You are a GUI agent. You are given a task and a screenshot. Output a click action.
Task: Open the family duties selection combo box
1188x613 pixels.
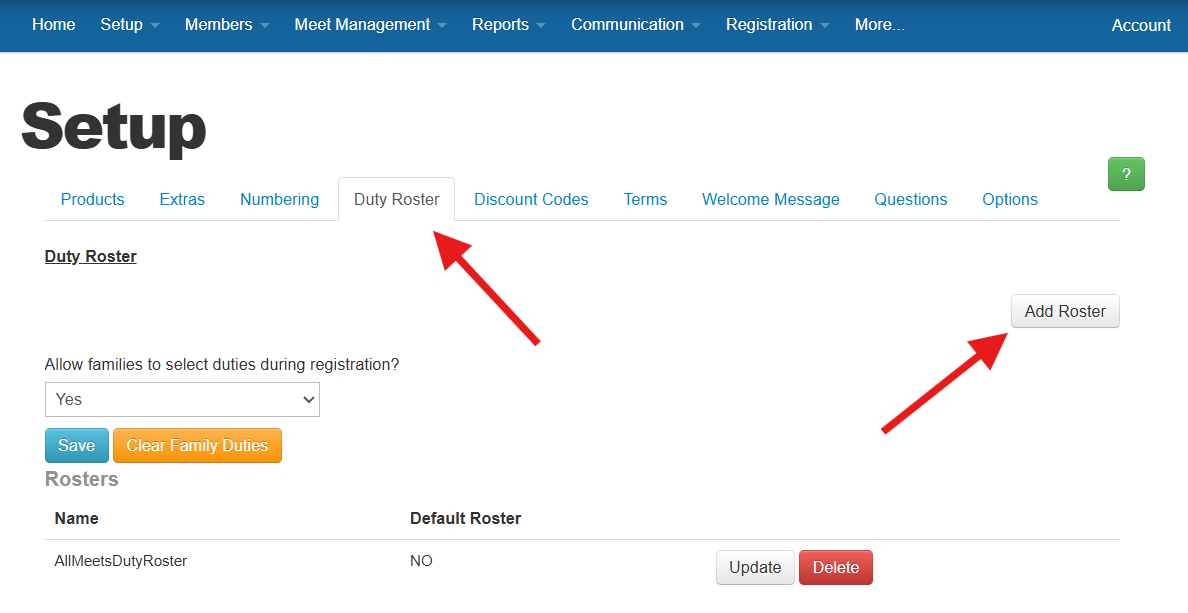tap(182, 399)
